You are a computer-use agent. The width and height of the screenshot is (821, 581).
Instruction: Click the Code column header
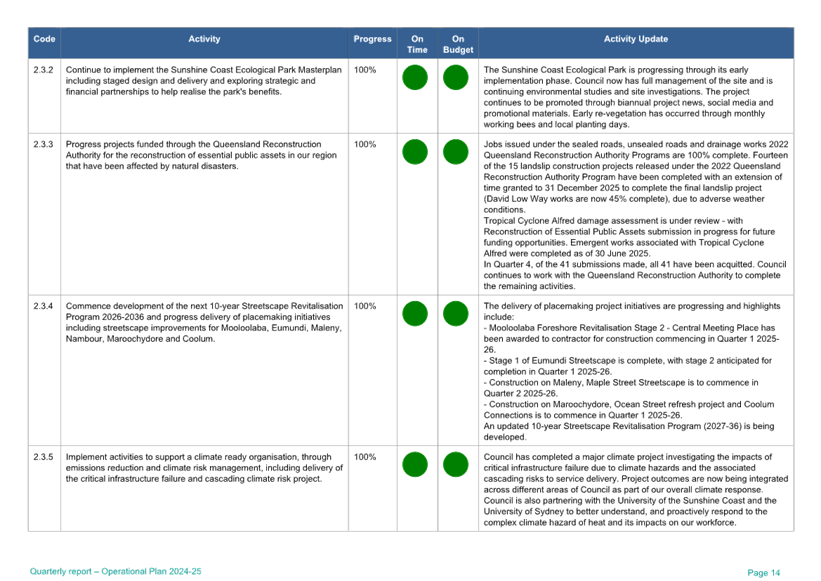(44, 39)
